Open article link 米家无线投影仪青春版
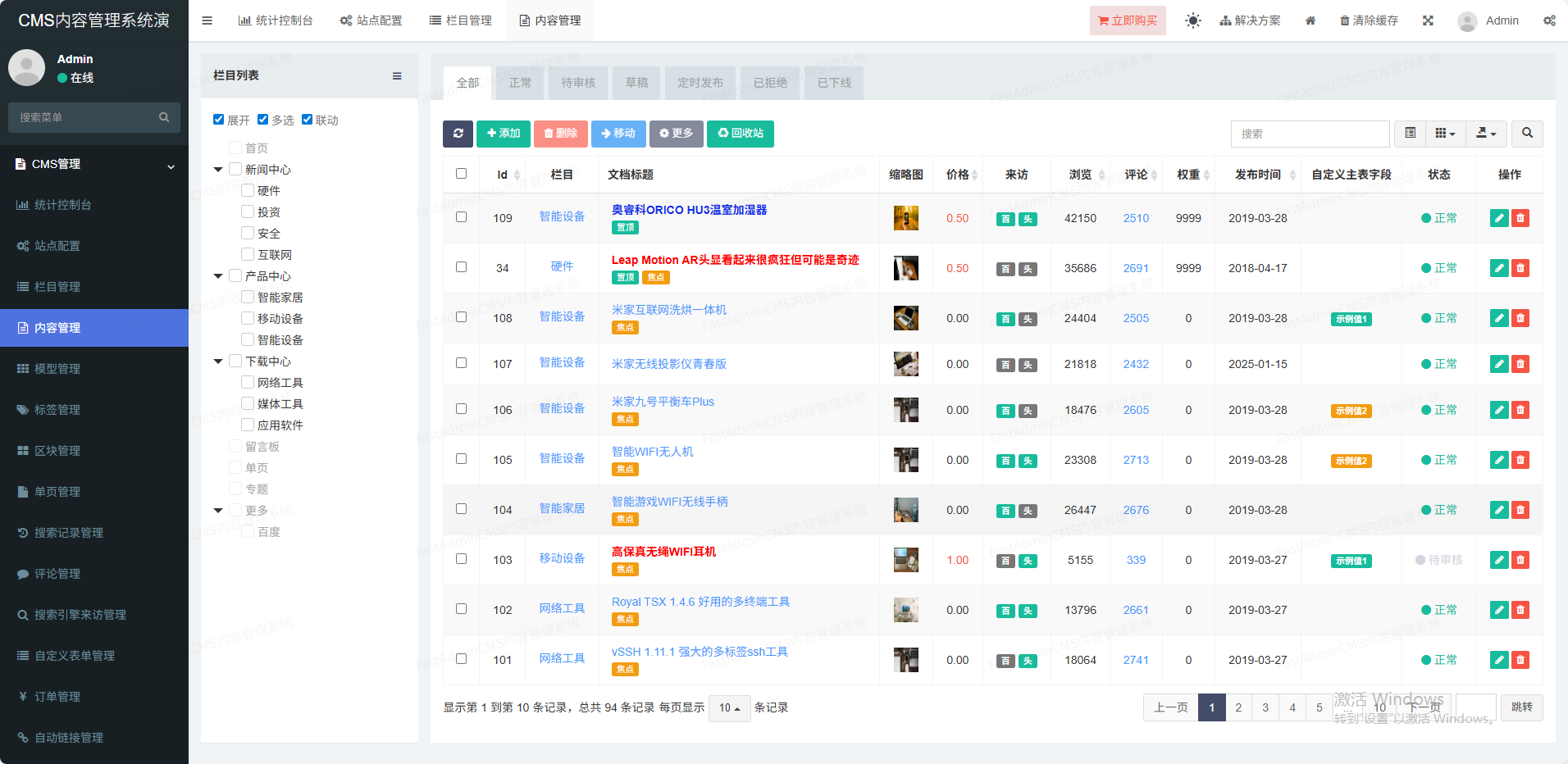This screenshot has height=764, width=1568. tap(668, 364)
